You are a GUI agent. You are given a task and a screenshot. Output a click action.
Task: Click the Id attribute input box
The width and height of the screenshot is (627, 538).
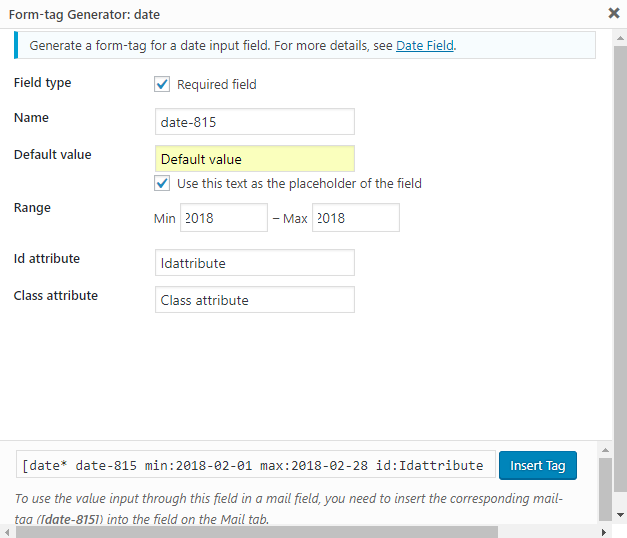254,263
